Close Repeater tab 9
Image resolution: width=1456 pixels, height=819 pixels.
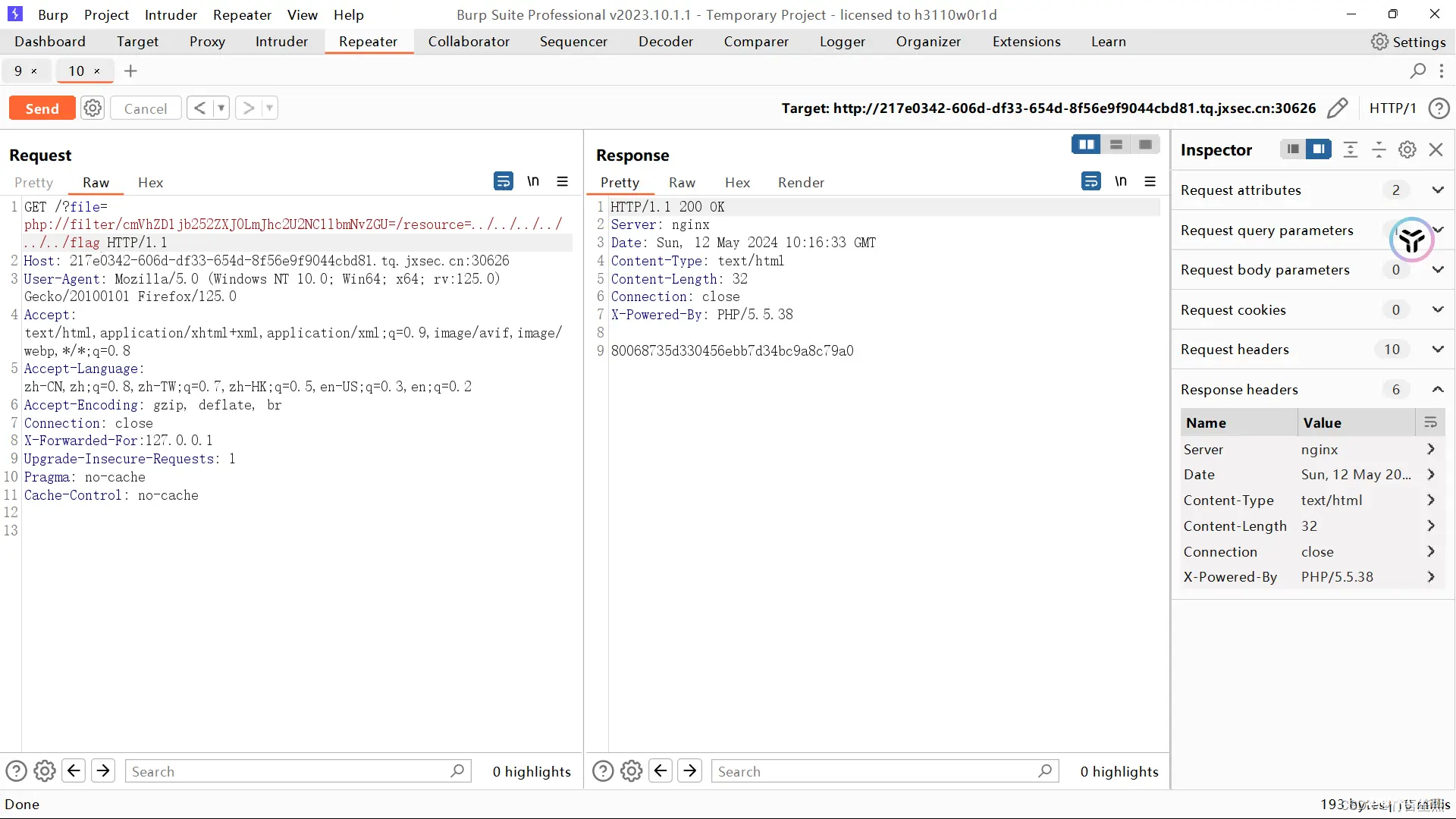34,71
